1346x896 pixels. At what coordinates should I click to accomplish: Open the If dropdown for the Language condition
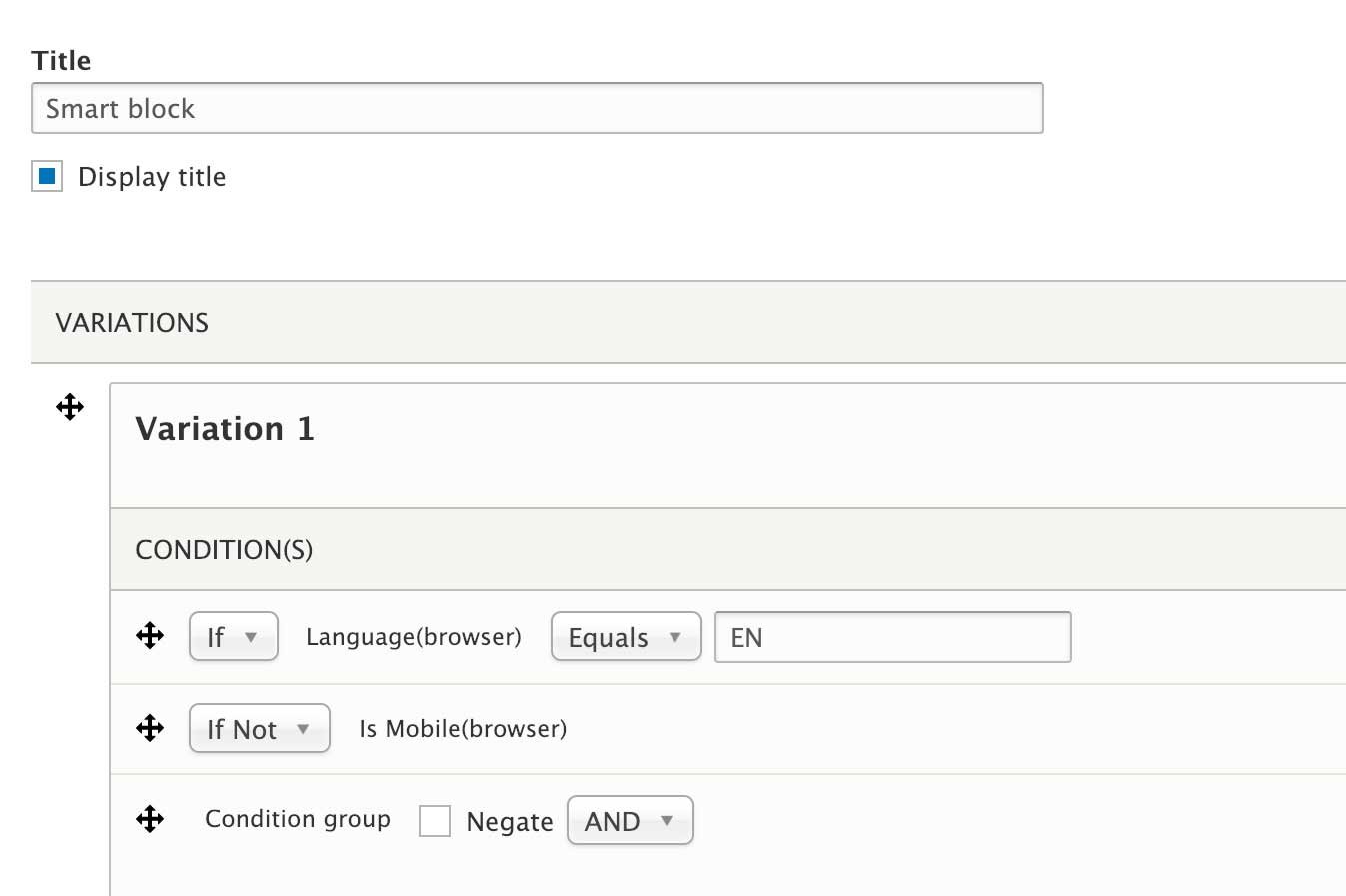234,637
